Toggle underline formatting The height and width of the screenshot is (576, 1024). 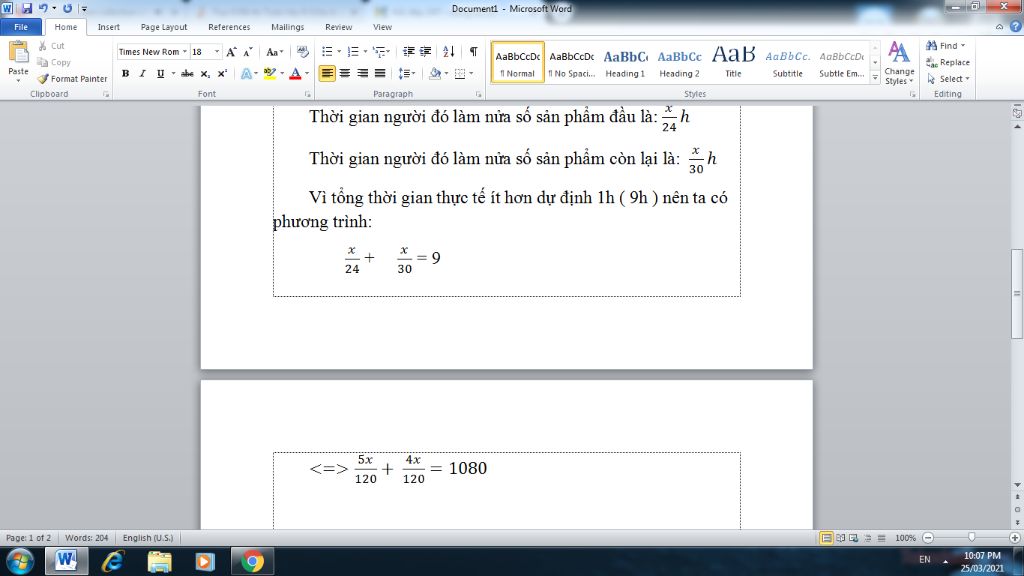click(160, 73)
